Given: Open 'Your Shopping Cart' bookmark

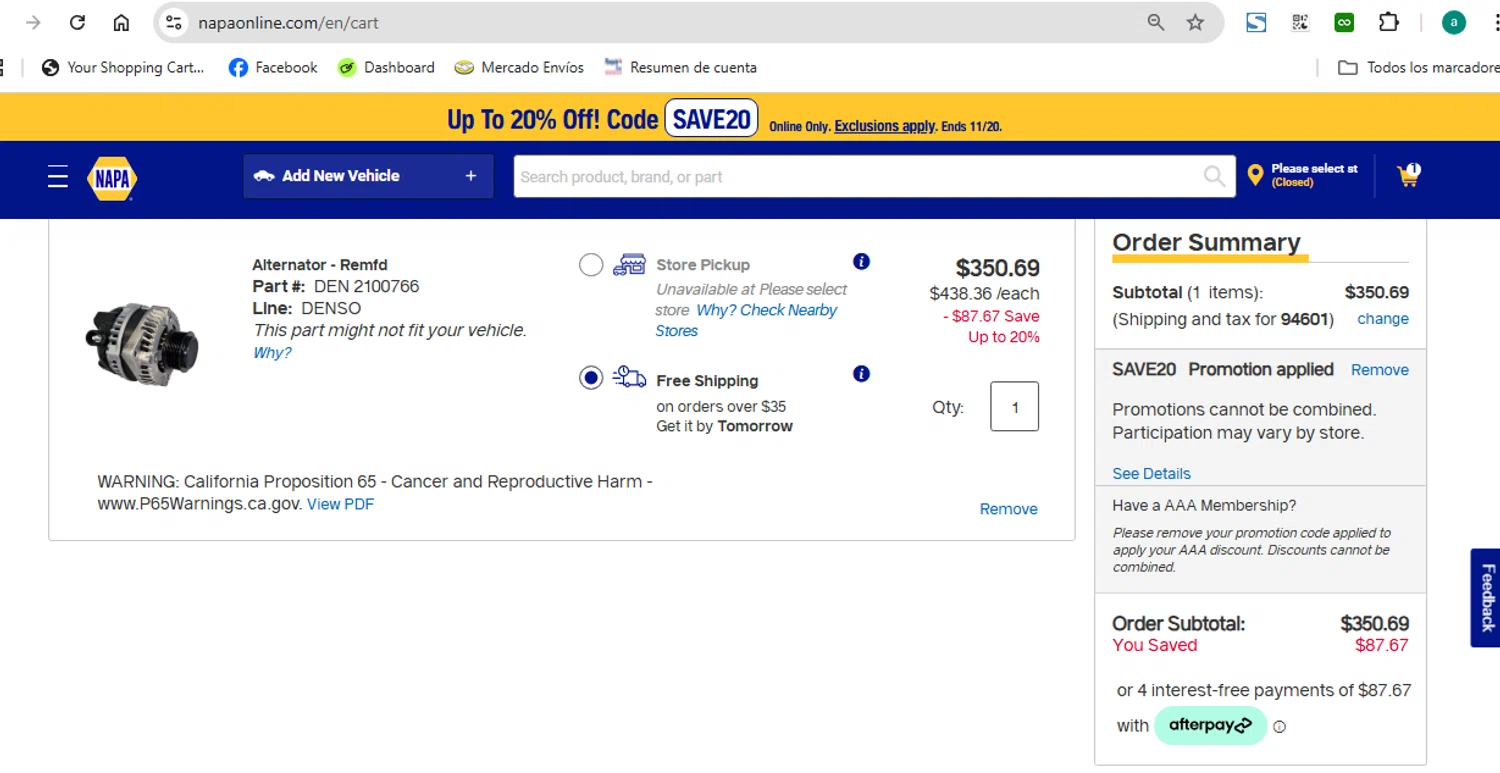Looking at the screenshot, I should point(122,67).
